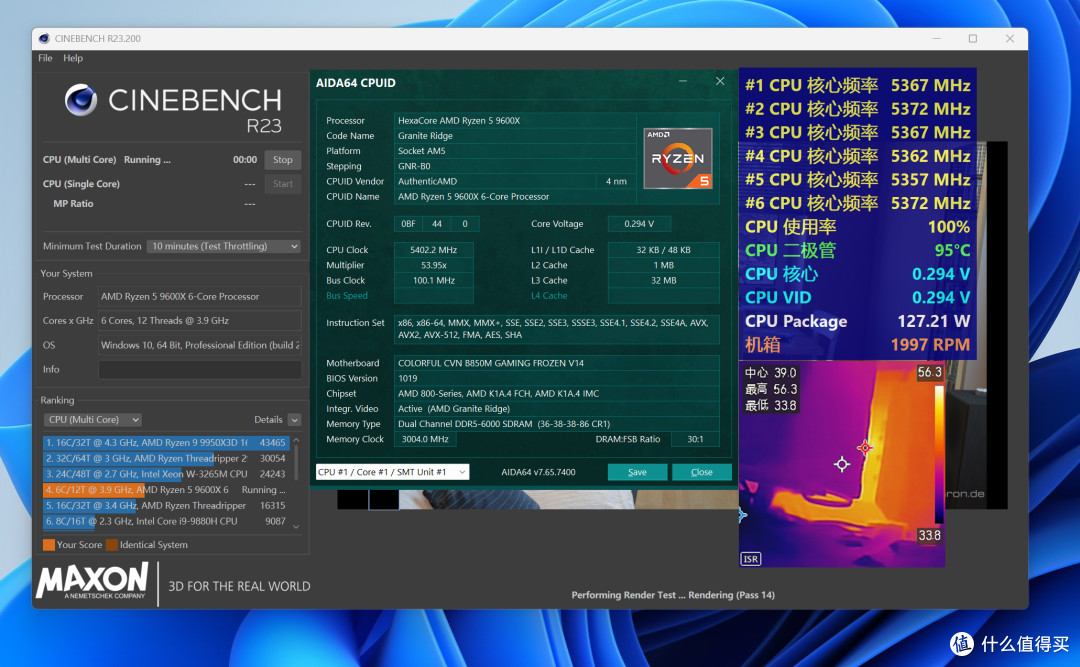
Task: Click Close in AIDA64 CPUID
Action: tap(701, 472)
